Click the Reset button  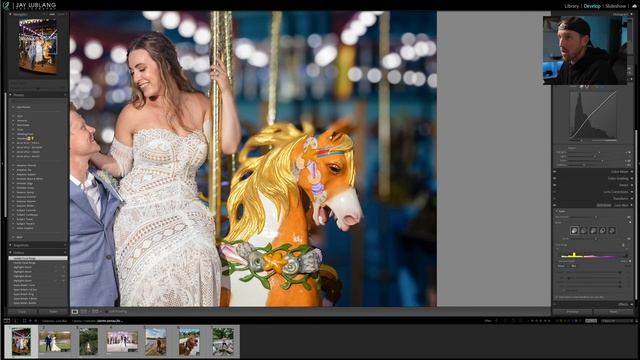tap(613, 311)
